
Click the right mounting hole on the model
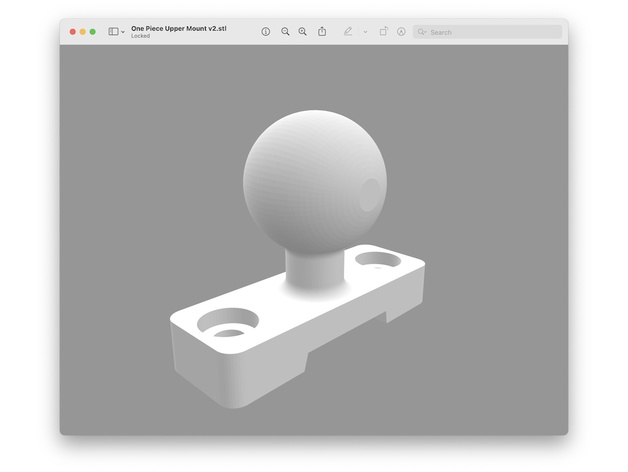pos(379,259)
